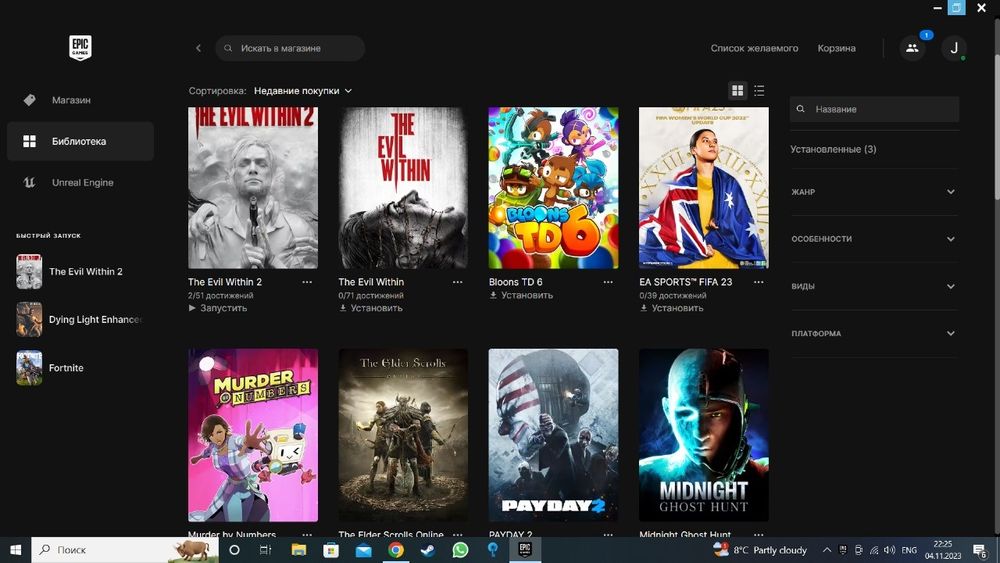
Task: Switch to list view
Action: (759, 91)
